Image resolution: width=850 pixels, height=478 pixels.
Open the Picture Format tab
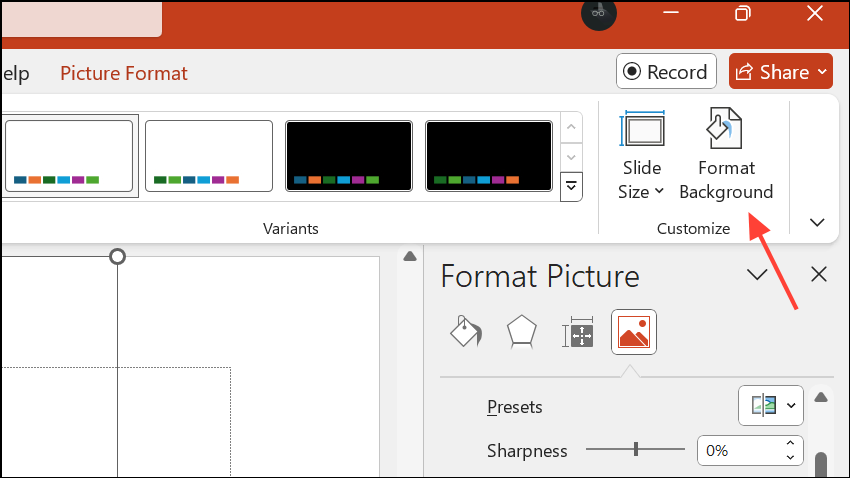pos(124,73)
